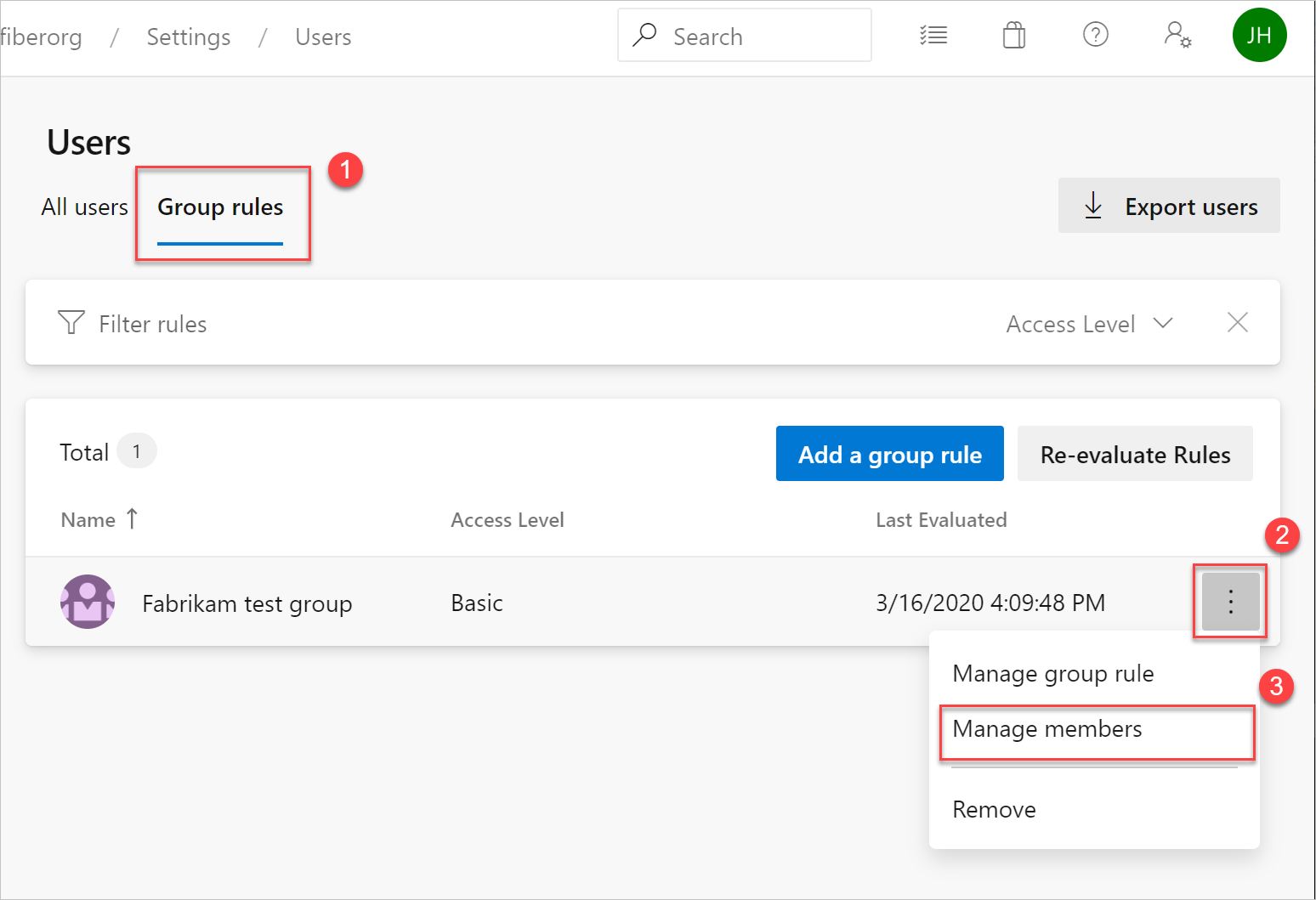Viewport: 1316px width, 900px height.
Task: Expand the Access Level dropdown
Action: pyautogui.click(x=1090, y=324)
